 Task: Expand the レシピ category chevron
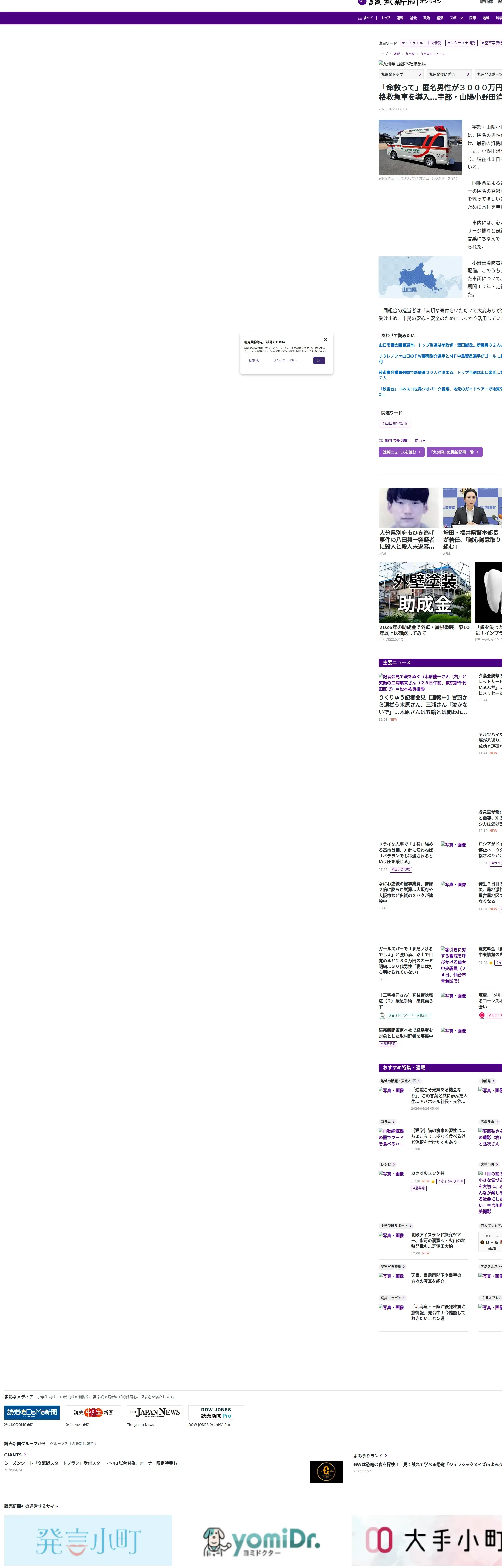393,1165
